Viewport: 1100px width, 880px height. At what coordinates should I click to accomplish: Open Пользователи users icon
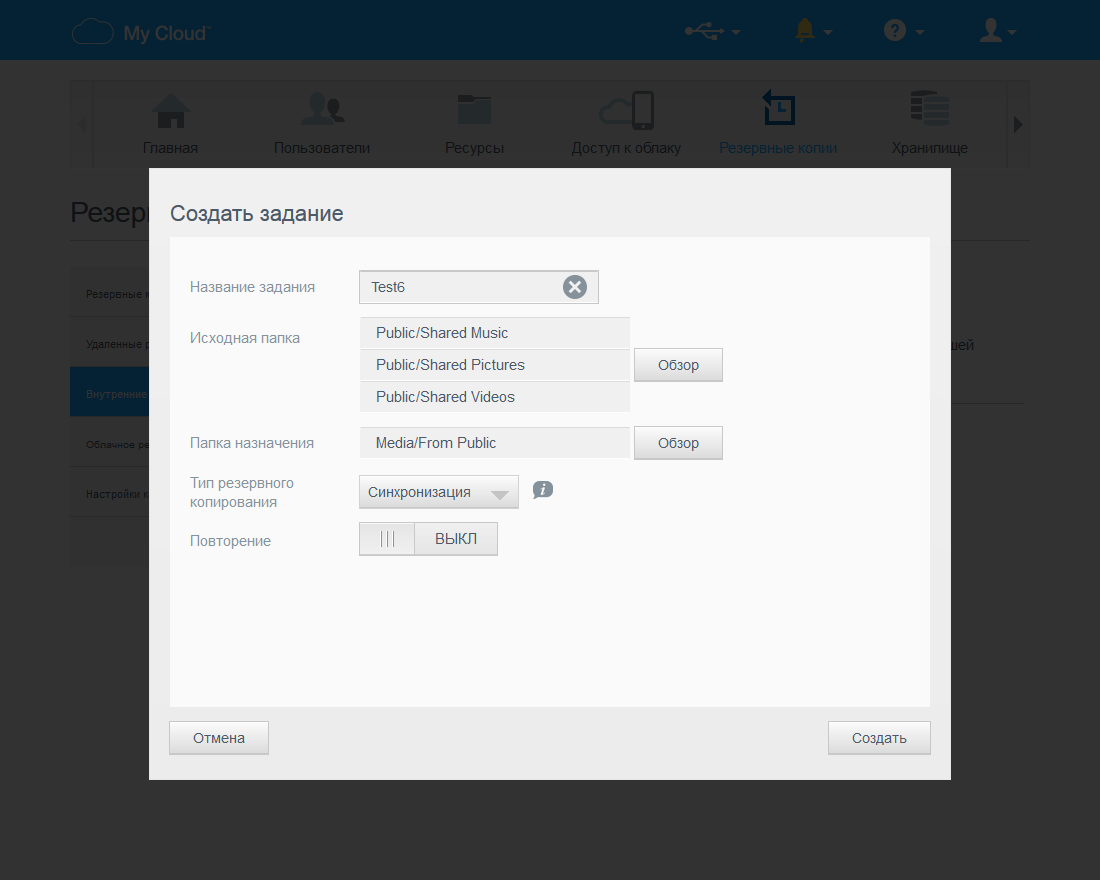point(322,109)
